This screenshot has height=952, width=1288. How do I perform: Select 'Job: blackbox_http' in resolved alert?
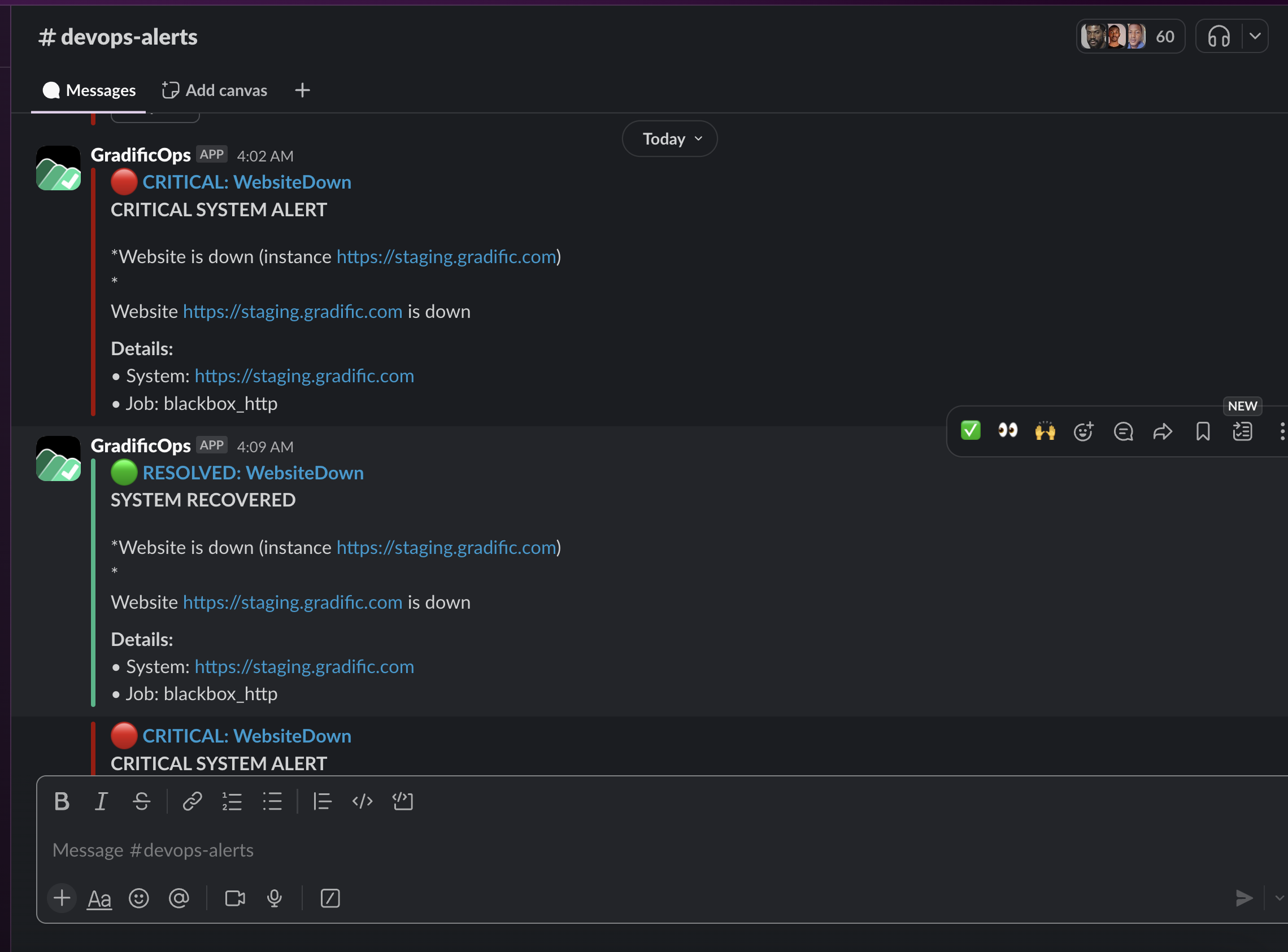[202, 694]
